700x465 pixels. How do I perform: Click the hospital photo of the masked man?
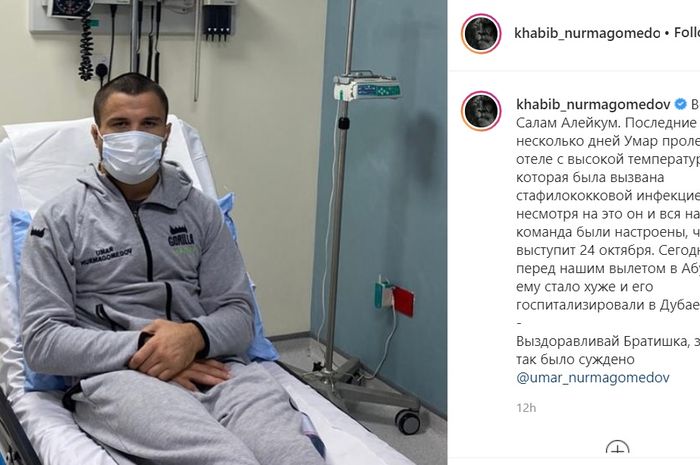tap(223, 232)
